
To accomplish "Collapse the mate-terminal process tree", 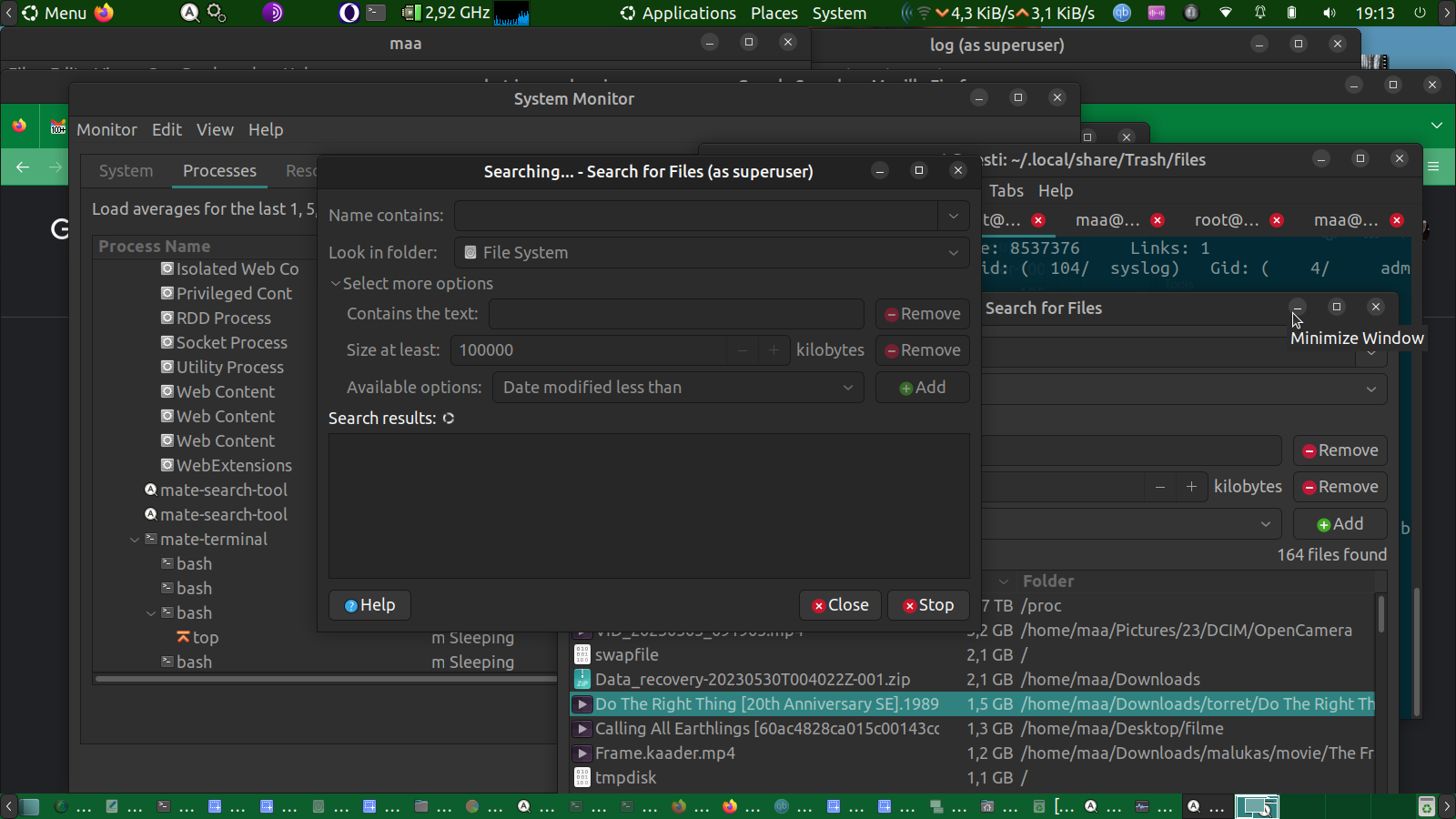I will pos(135,540).
